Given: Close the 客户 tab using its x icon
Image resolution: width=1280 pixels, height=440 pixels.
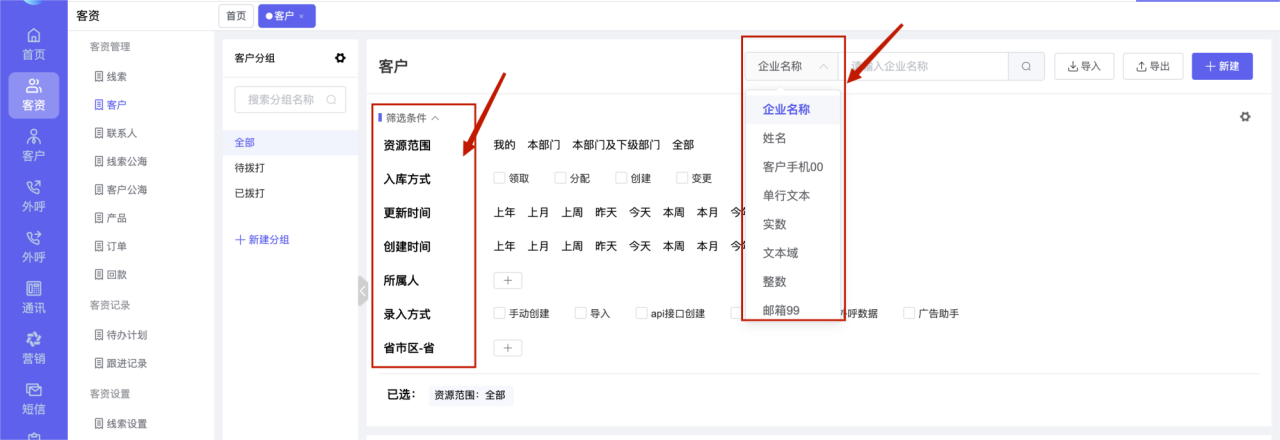Looking at the screenshot, I should pos(302,16).
